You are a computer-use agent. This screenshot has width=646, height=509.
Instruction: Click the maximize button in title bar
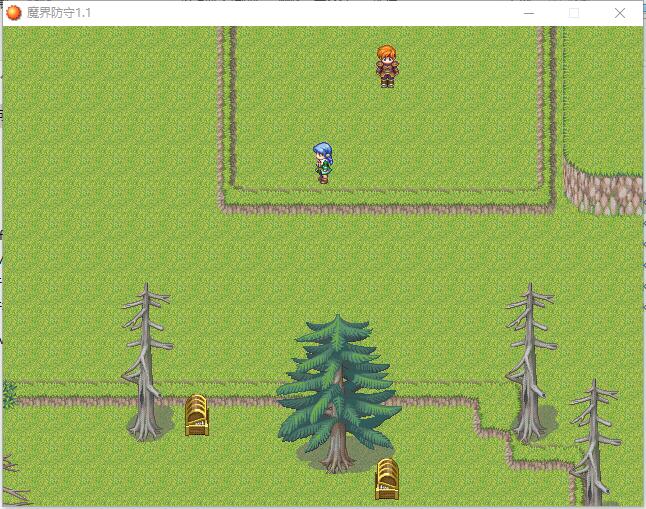click(x=574, y=13)
